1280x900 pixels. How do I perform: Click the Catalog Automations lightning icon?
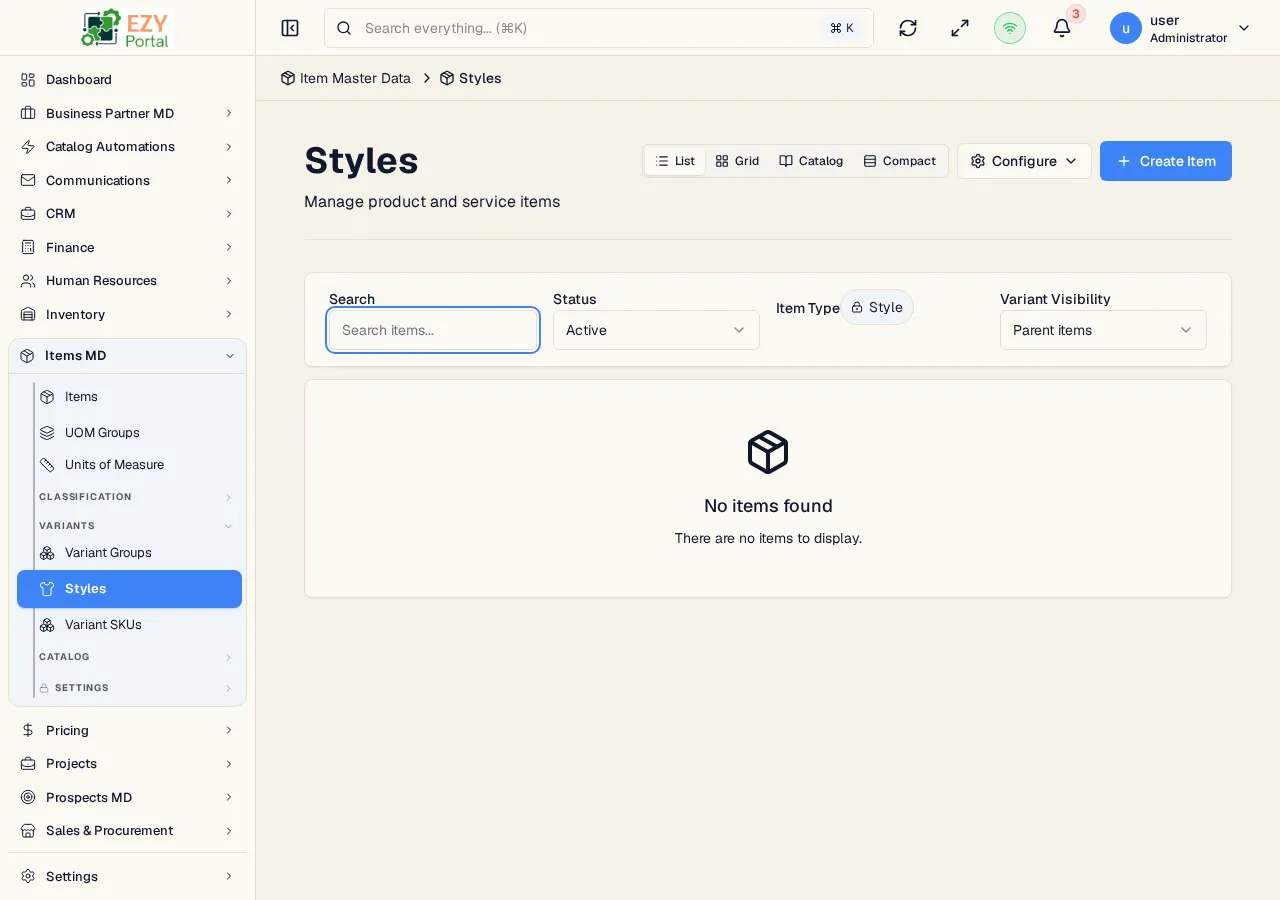pyautogui.click(x=28, y=146)
